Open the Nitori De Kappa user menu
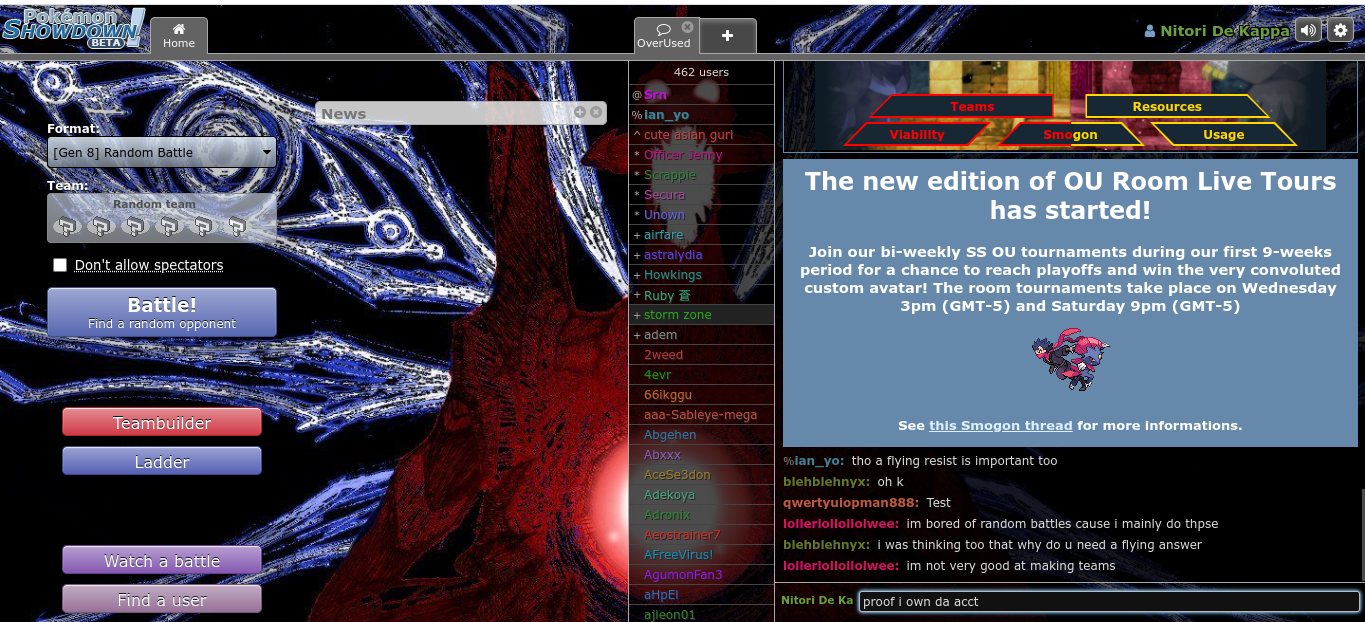This screenshot has width=1365, height=622. pyautogui.click(x=1216, y=31)
